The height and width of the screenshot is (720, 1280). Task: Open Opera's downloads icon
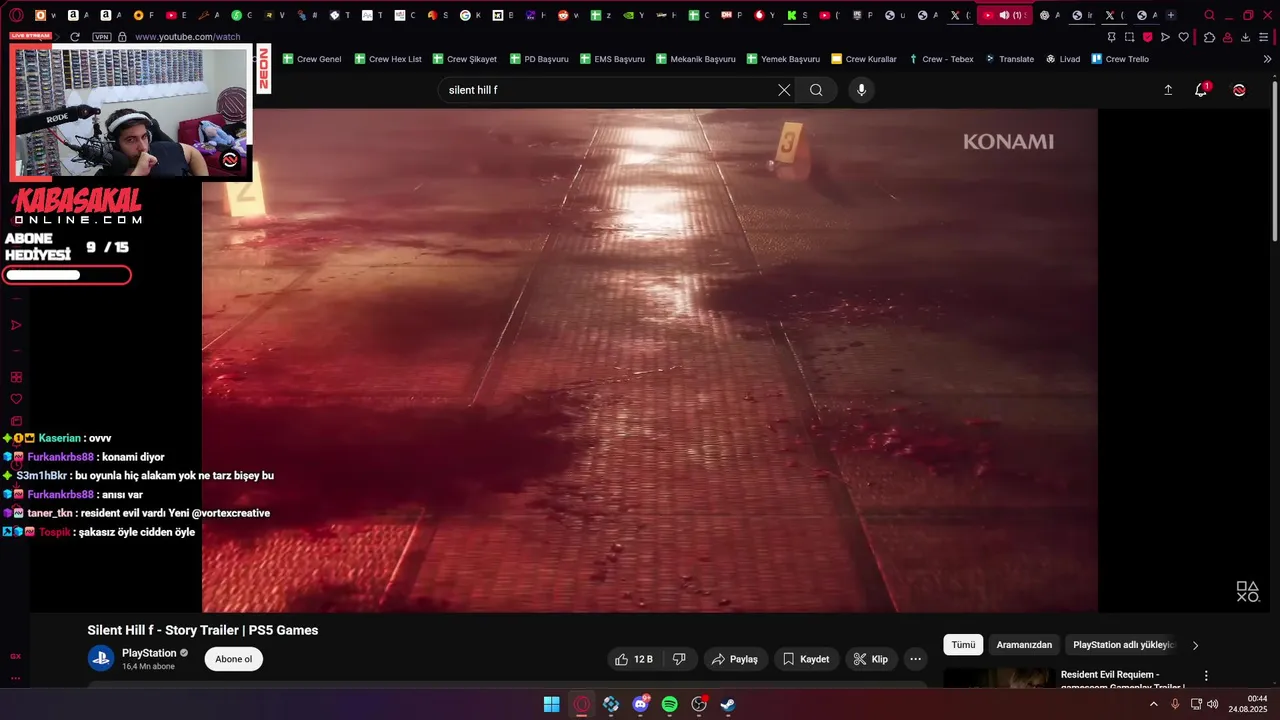(1245, 37)
